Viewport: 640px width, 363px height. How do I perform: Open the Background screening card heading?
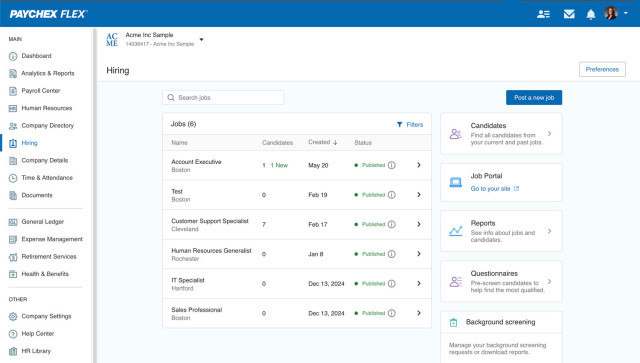point(500,322)
